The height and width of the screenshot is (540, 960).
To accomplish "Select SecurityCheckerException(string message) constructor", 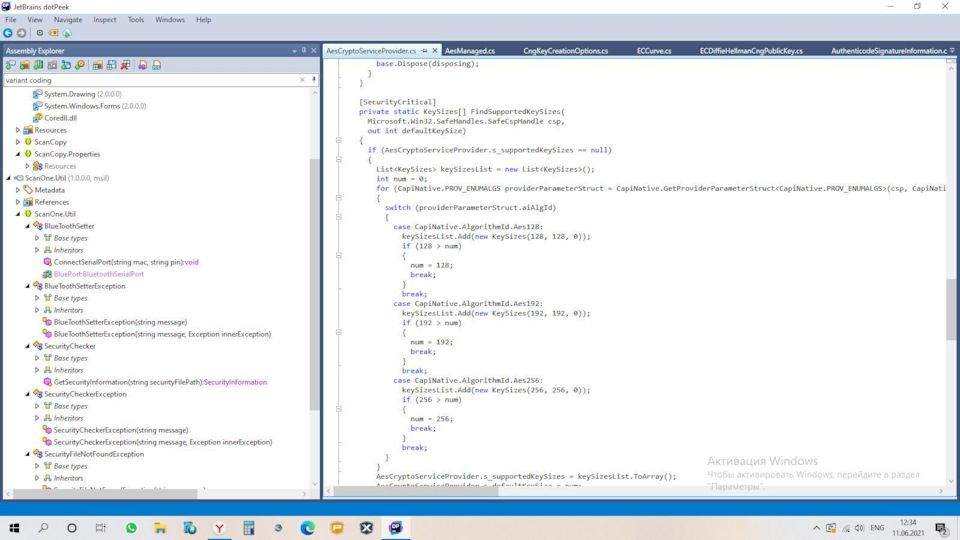I will (x=121, y=430).
